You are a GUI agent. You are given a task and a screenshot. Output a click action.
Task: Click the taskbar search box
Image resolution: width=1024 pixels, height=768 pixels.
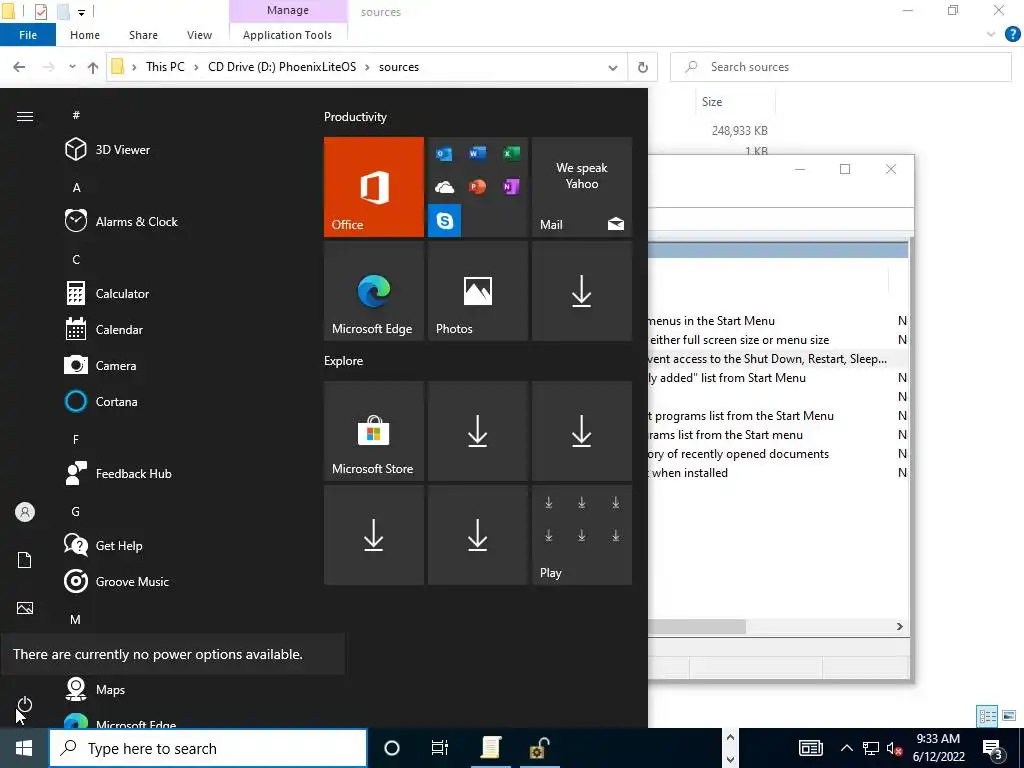pos(208,748)
